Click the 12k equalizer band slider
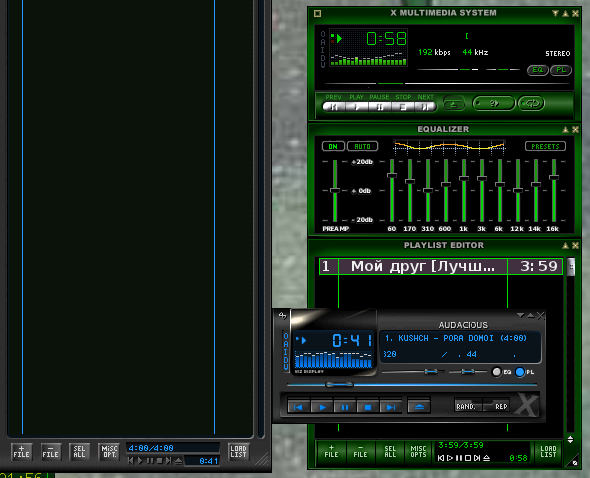 (x=518, y=190)
